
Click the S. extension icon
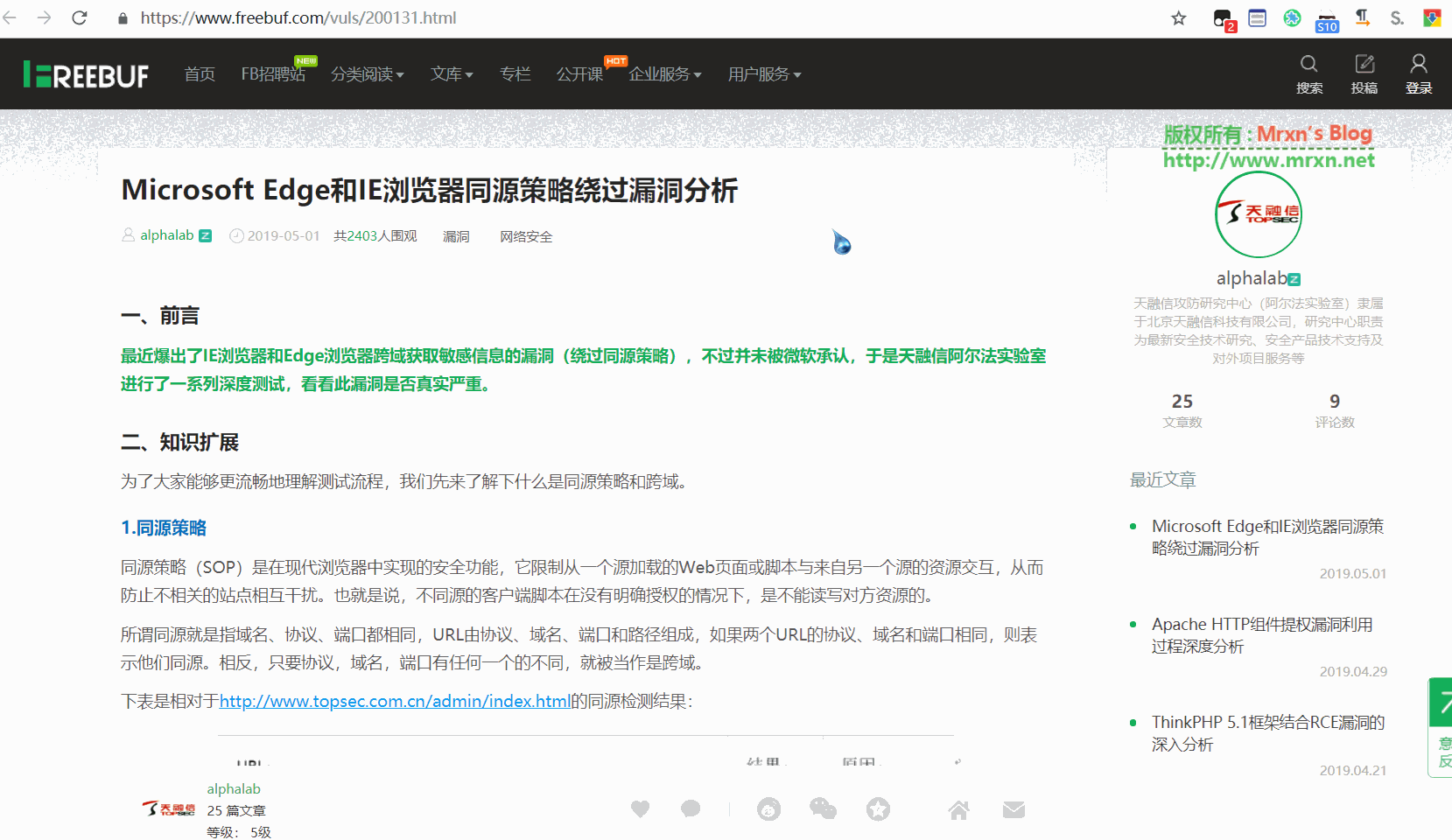click(1397, 17)
